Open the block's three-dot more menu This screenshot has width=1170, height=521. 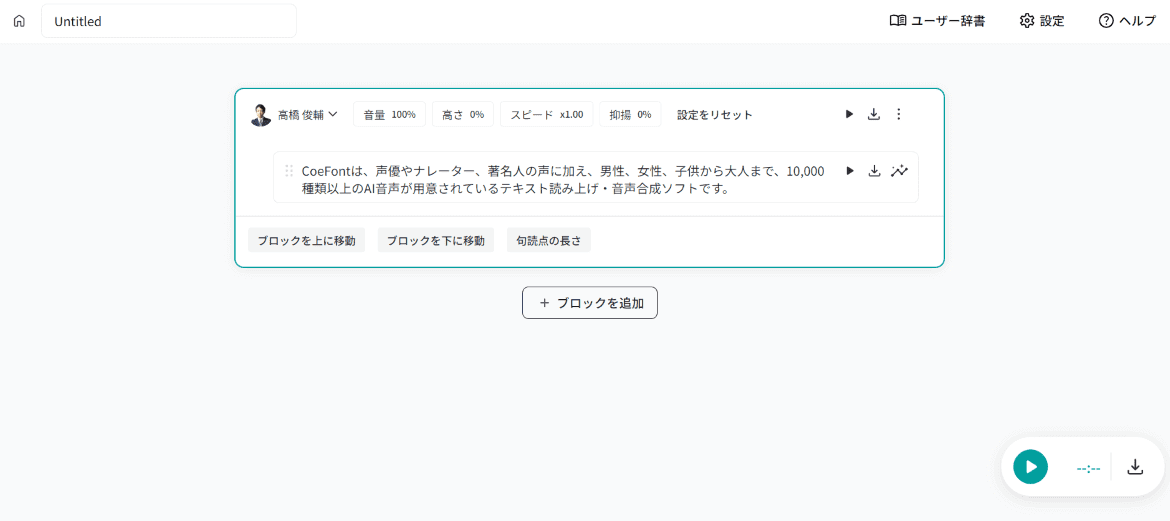(898, 114)
